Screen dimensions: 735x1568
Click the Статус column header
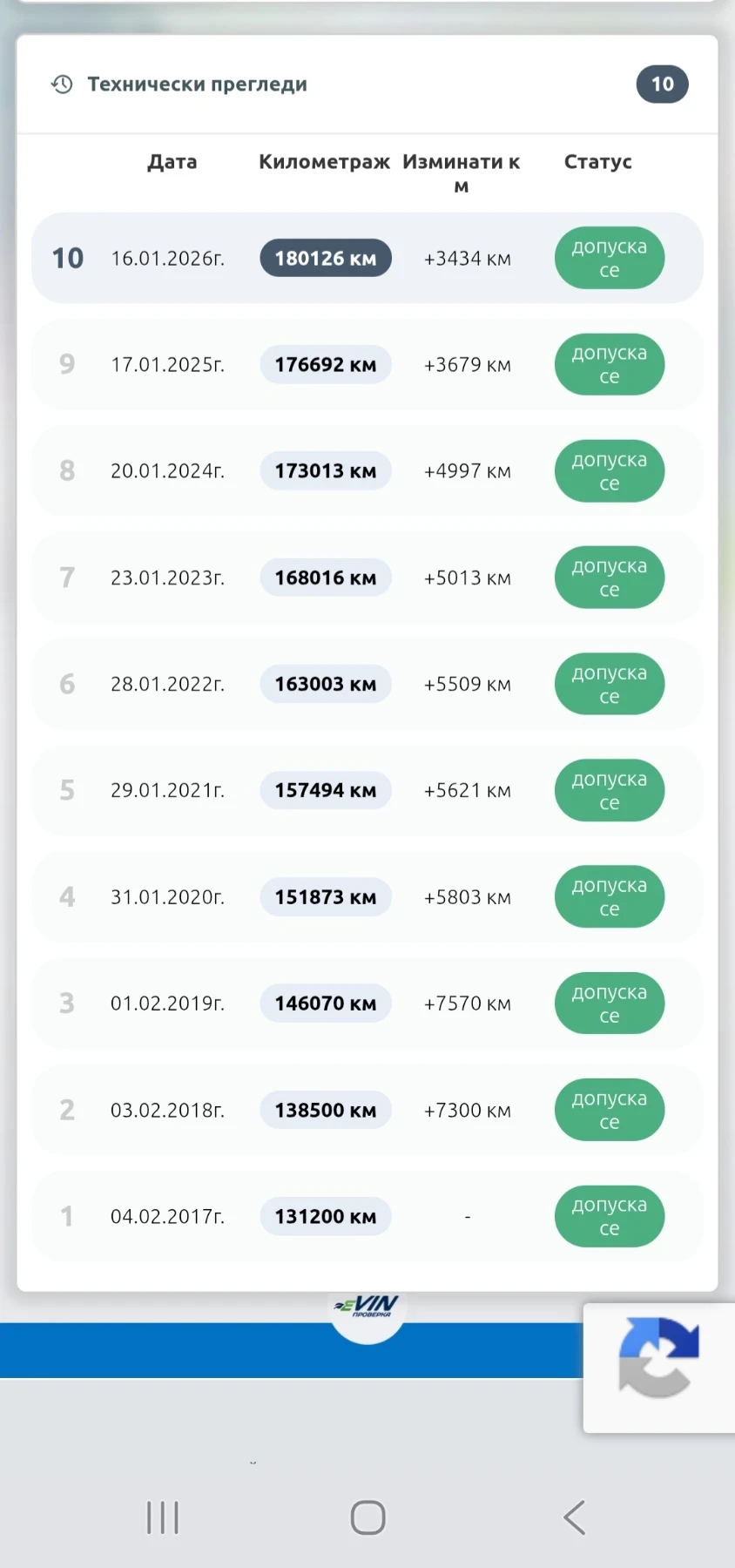pyautogui.click(x=597, y=162)
